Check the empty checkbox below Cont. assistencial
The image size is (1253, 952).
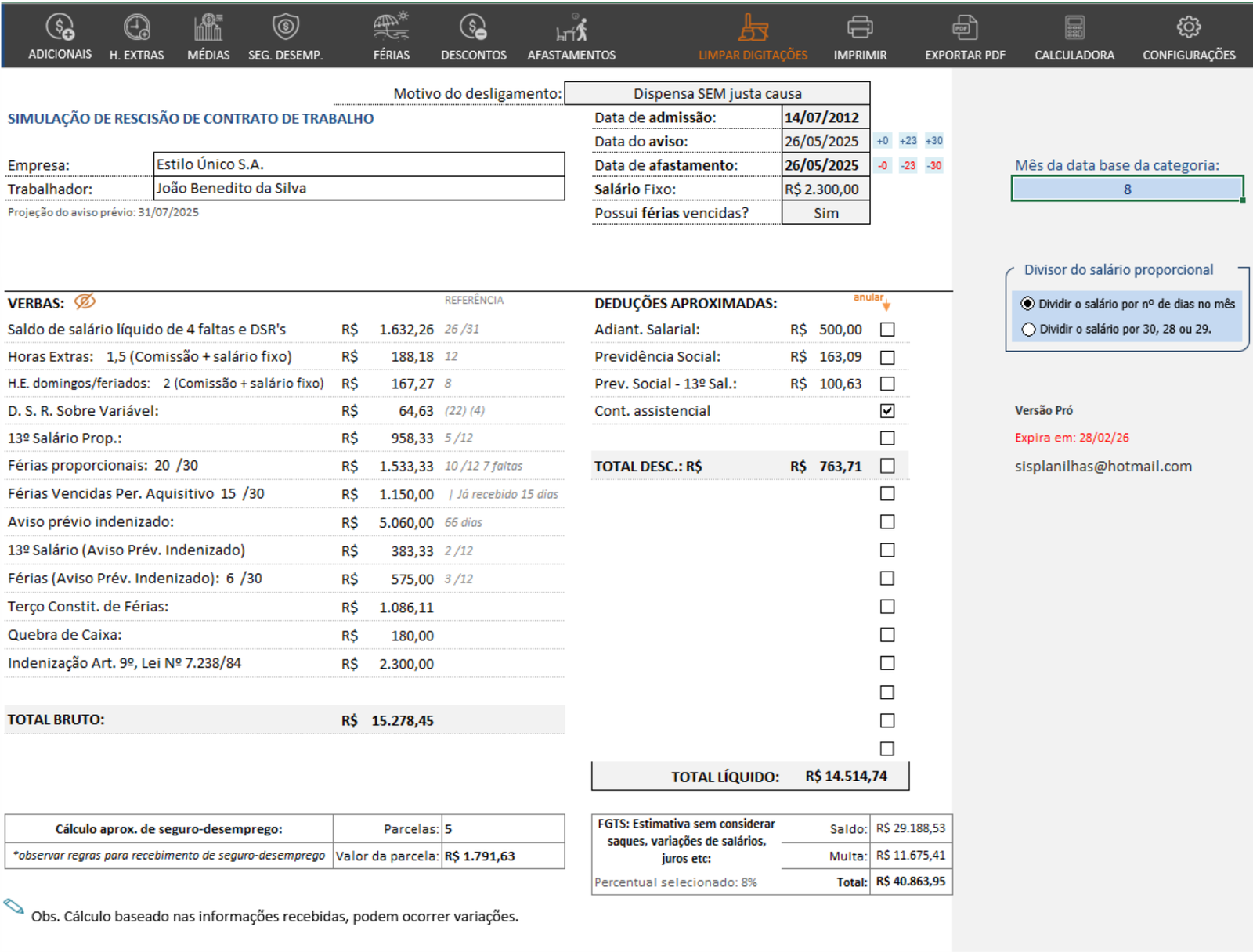[887, 438]
